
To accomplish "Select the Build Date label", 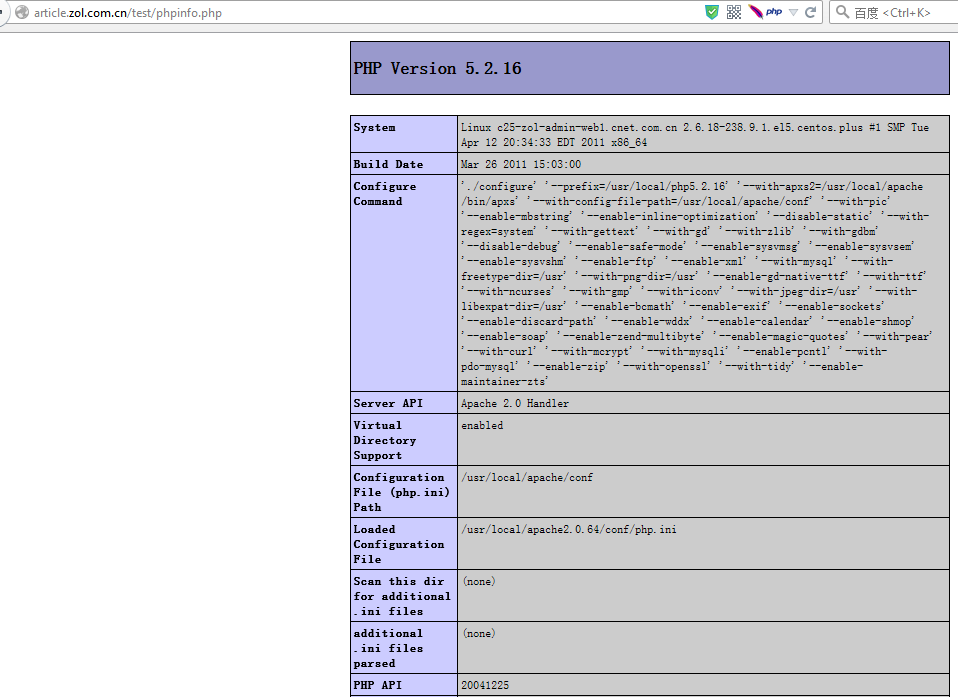I will (388, 164).
